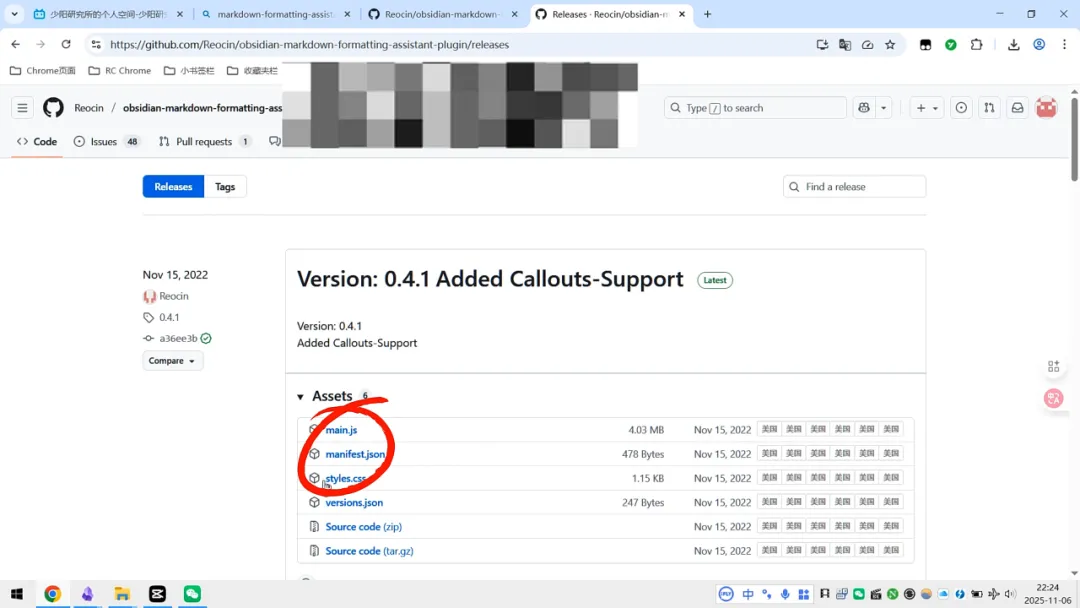Bookmark this page with star icon

point(890,45)
